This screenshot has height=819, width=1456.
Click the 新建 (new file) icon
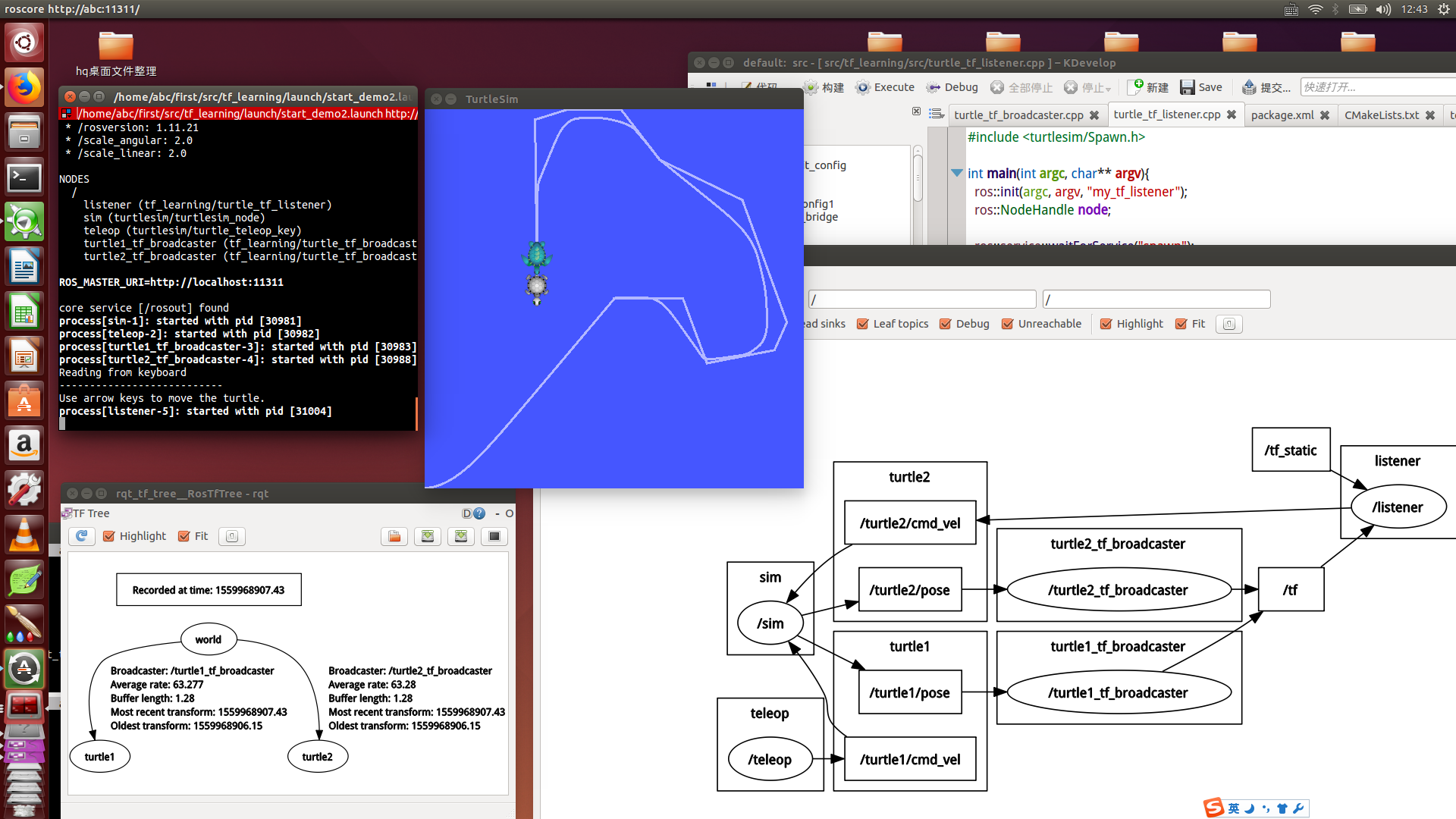tap(1136, 87)
